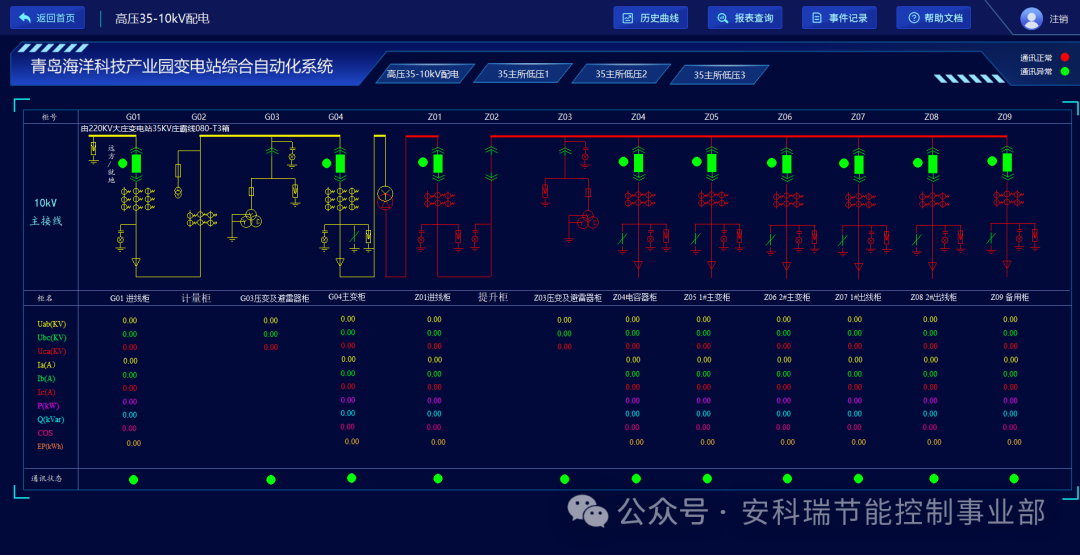Click 注销 to log out

1058,19
